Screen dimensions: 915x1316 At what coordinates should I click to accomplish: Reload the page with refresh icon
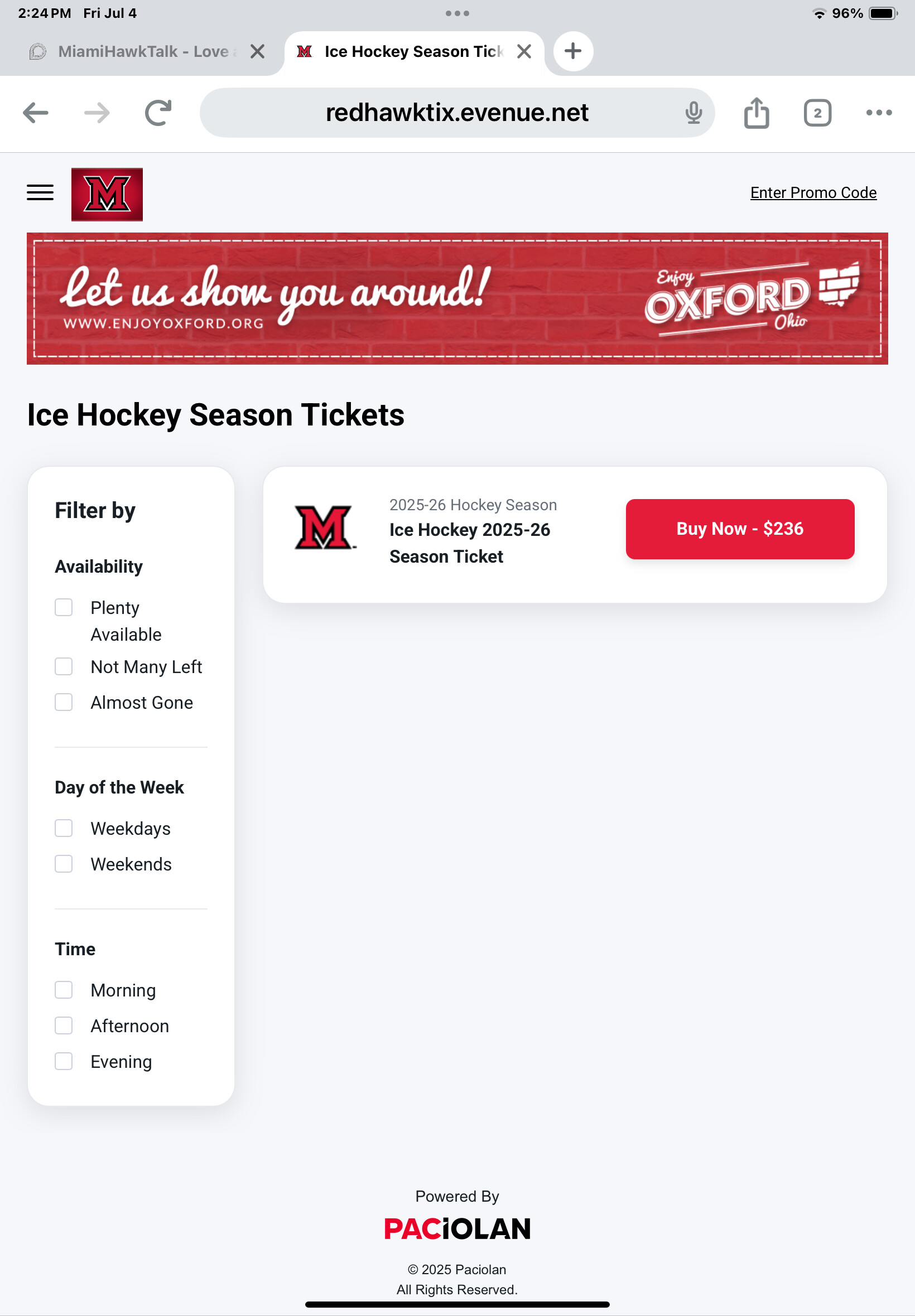(158, 112)
